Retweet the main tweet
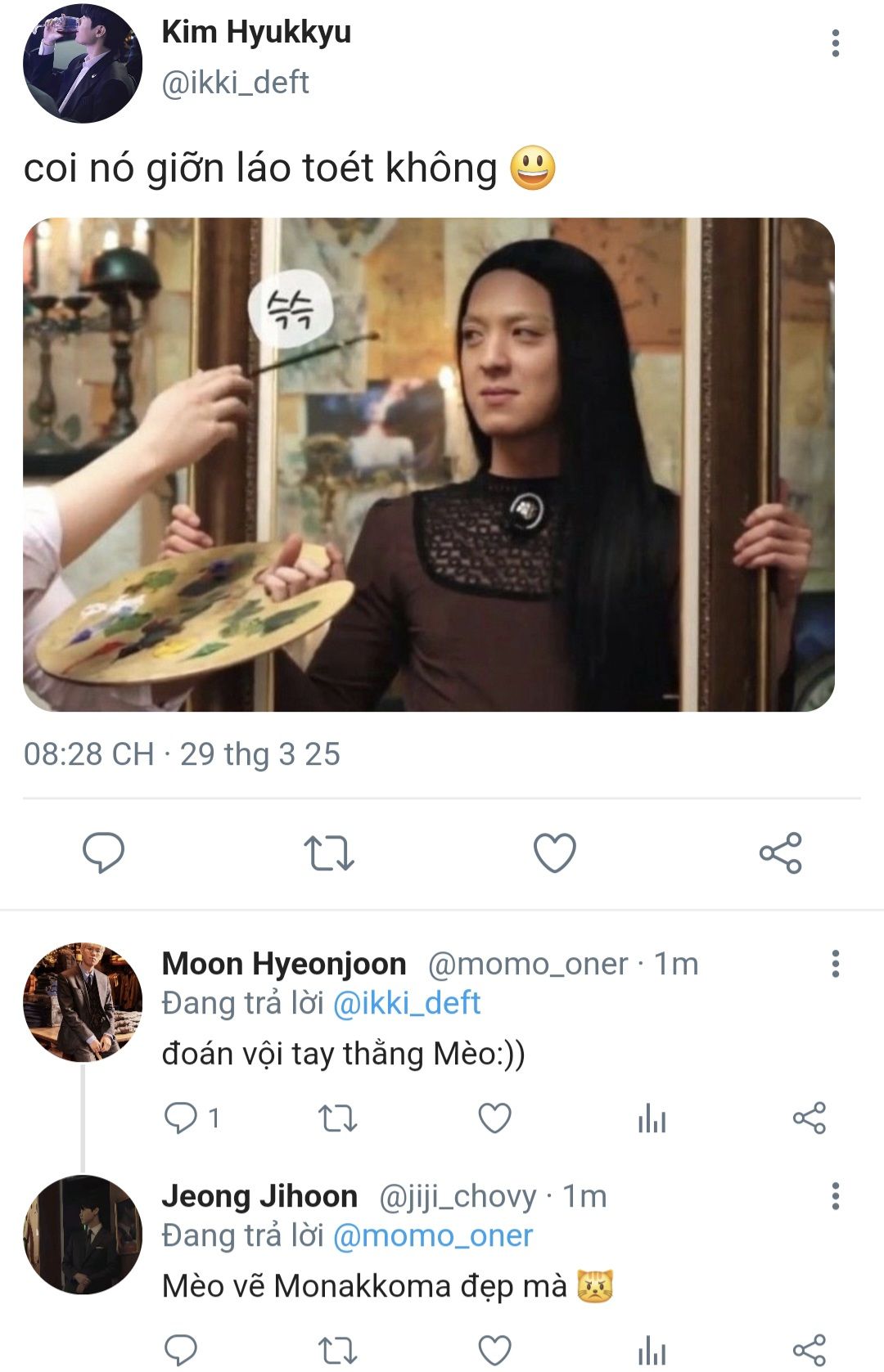884x1372 pixels. tap(328, 852)
